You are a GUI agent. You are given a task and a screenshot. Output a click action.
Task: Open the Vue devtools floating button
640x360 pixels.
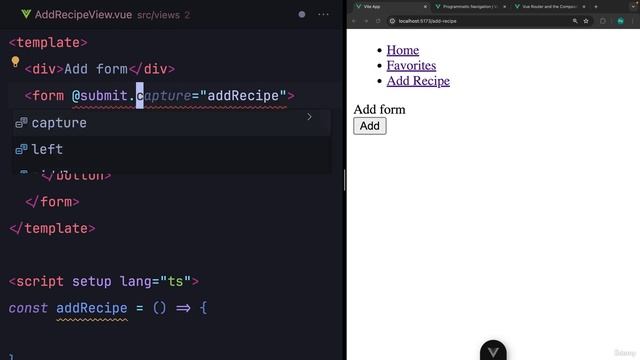(493, 351)
